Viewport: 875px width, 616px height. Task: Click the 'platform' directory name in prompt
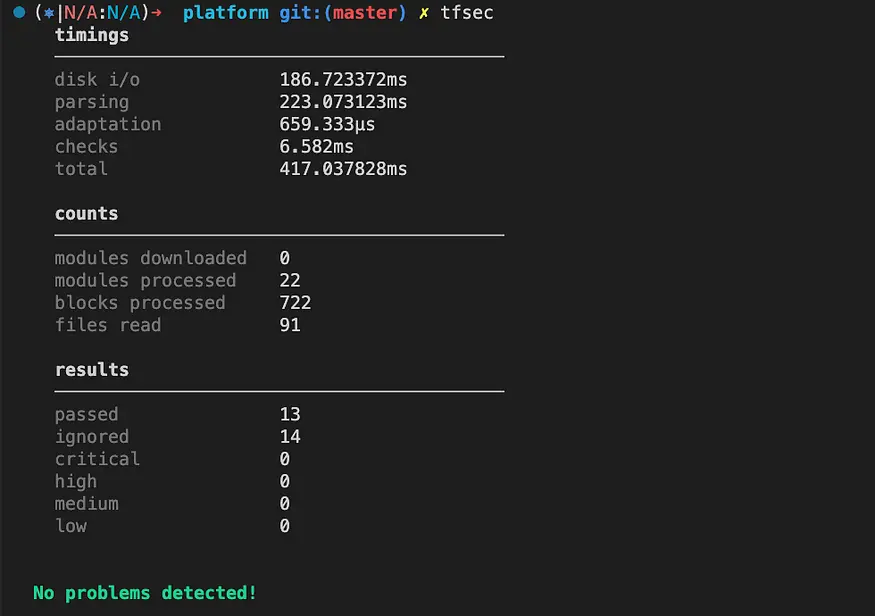pos(225,13)
